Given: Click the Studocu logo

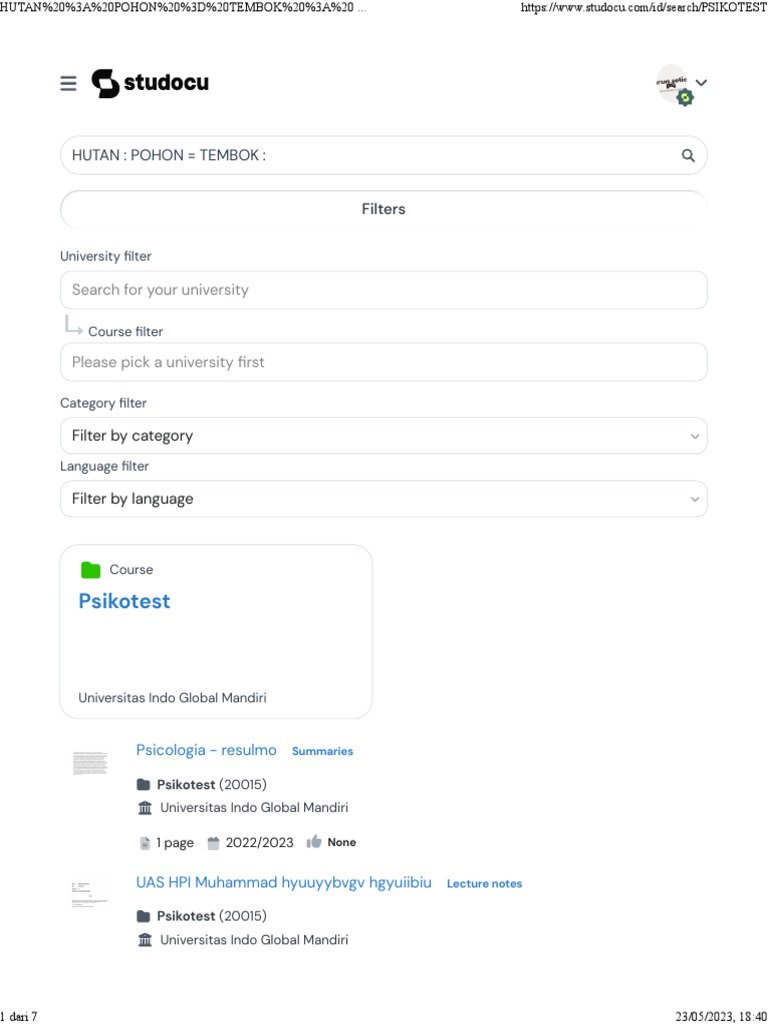Looking at the screenshot, I should point(150,83).
